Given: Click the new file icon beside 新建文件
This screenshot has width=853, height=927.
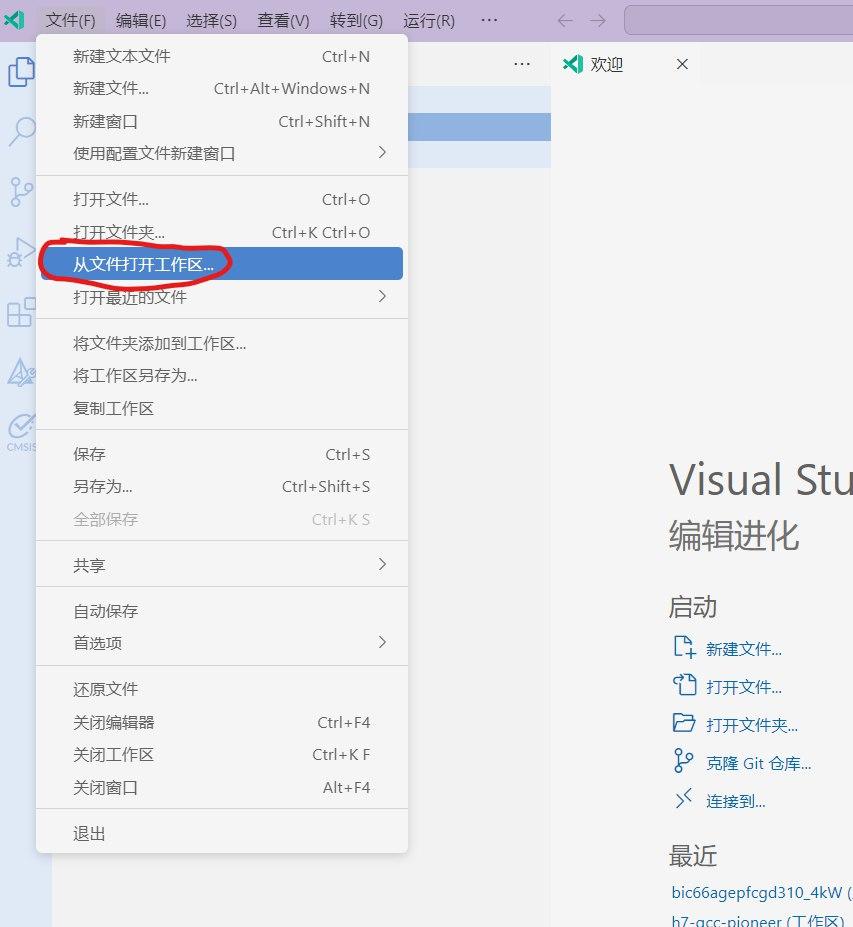Looking at the screenshot, I should [x=685, y=647].
